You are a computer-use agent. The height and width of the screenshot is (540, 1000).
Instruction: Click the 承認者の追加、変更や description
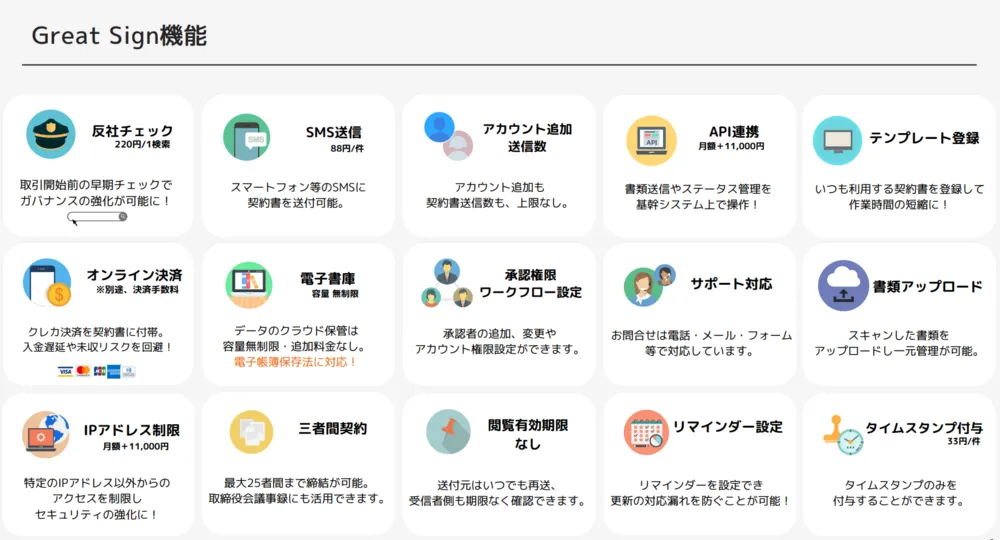pos(499,333)
